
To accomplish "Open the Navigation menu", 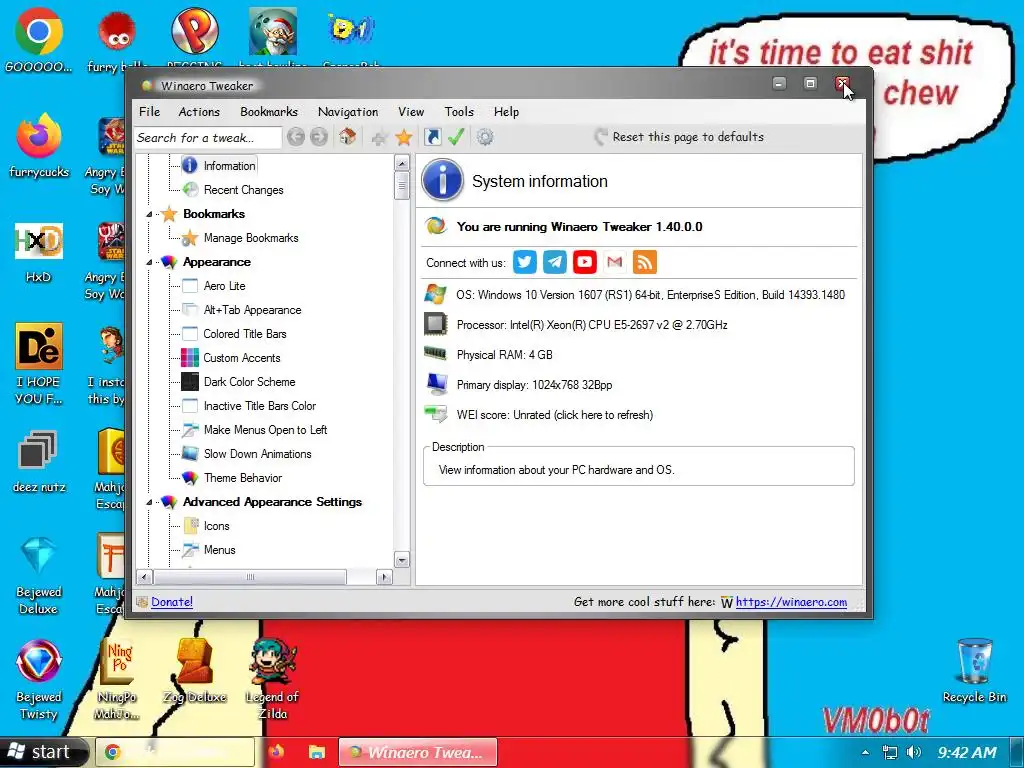I will 348,112.
